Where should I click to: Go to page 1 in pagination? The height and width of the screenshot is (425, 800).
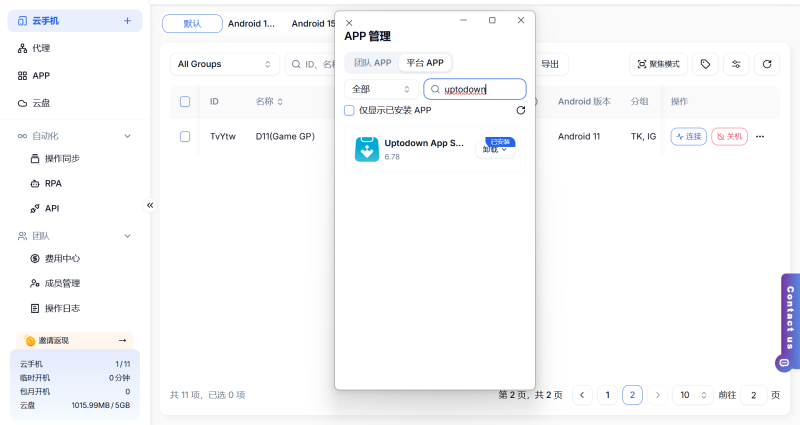coord(607,395)
